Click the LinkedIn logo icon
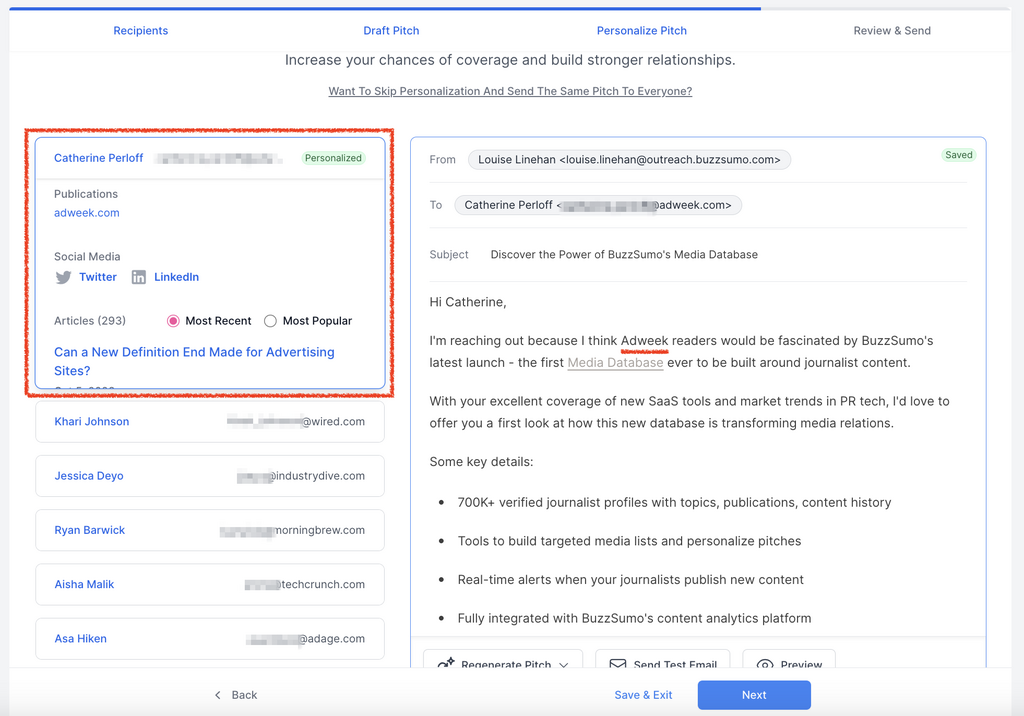The image size is (1024, 716). pos(139,277)
